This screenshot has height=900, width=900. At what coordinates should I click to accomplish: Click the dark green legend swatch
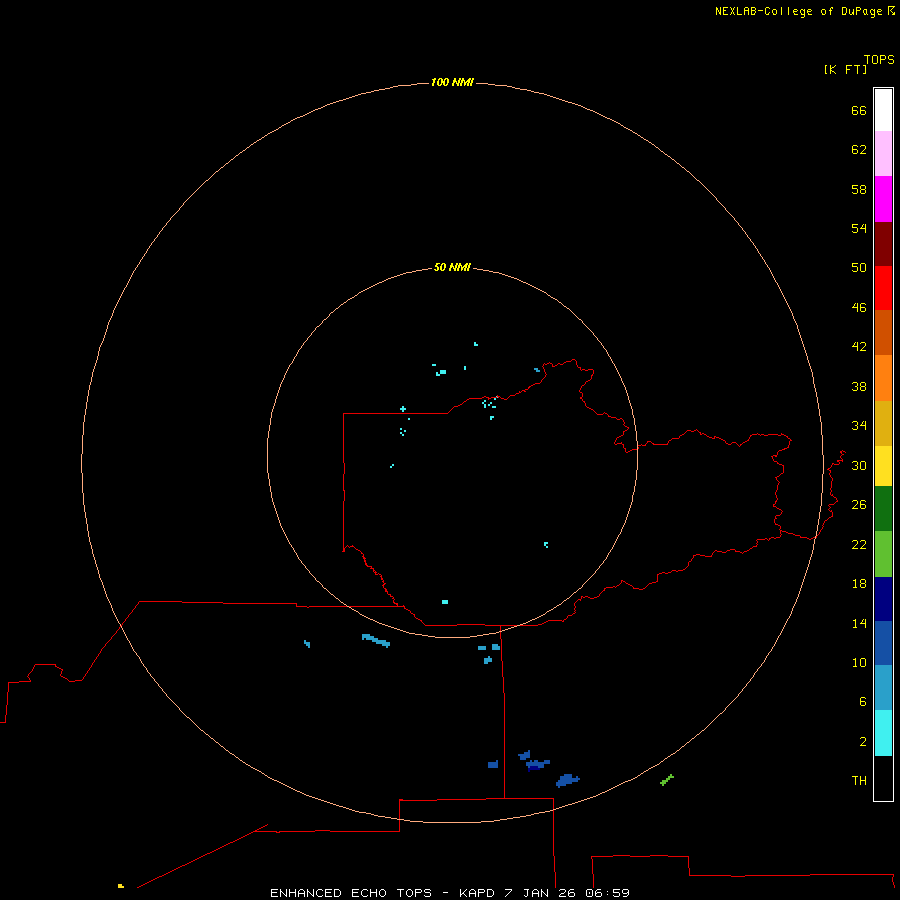(883, 508)
